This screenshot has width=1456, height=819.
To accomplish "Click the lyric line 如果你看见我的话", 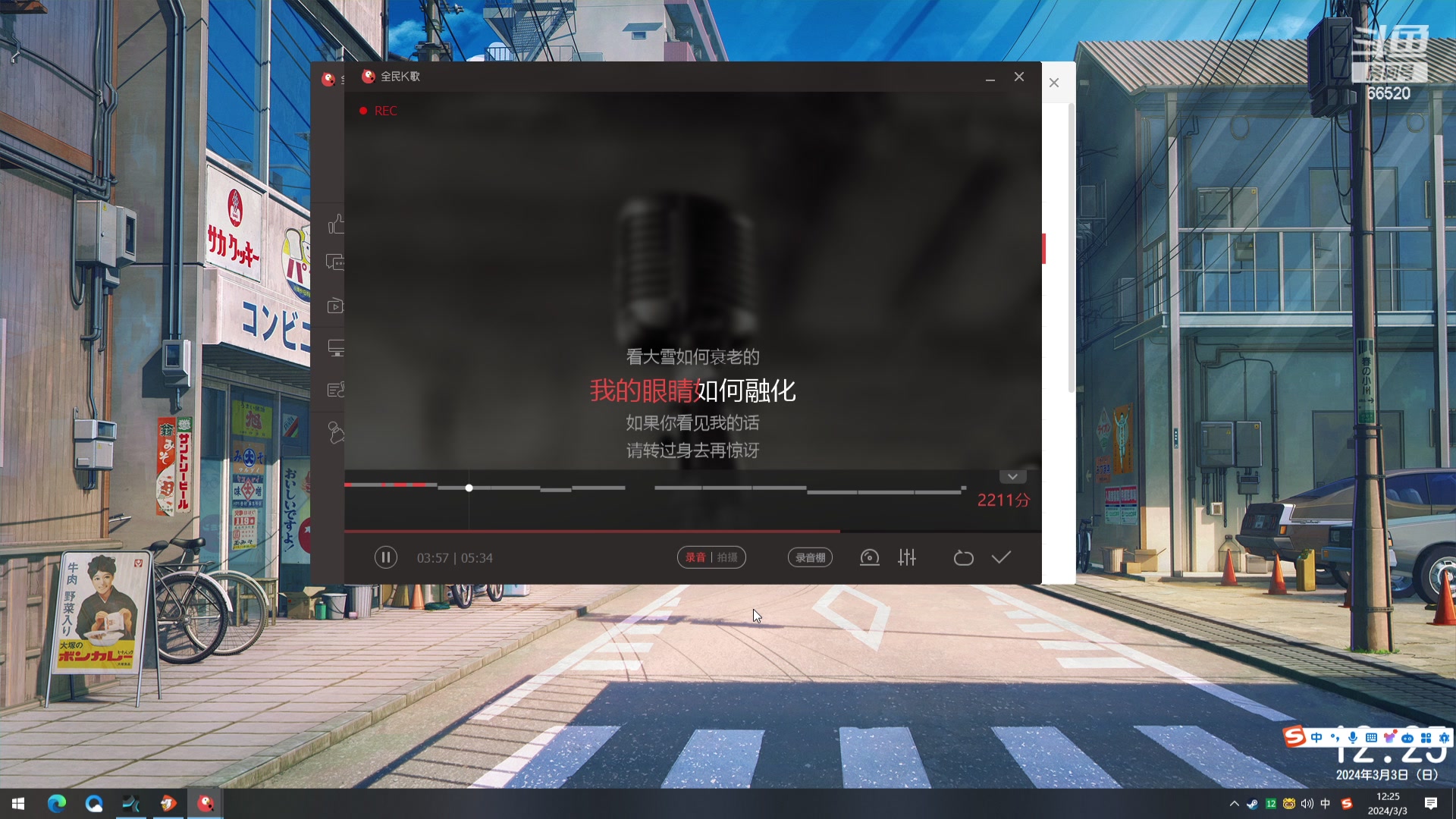I will [692, 422].
